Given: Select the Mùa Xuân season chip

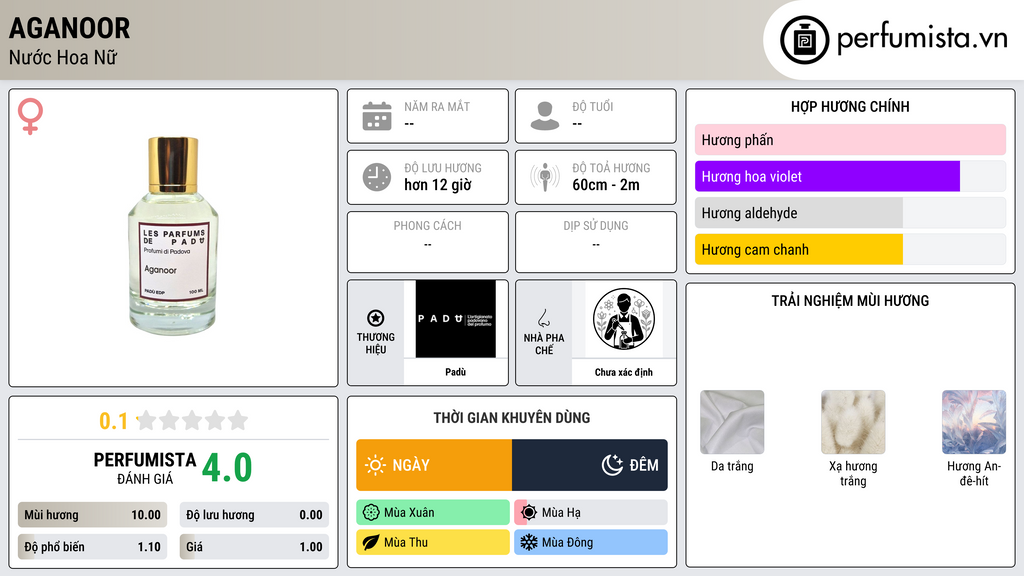Looking at the screenshot, I should pos(433,513).
